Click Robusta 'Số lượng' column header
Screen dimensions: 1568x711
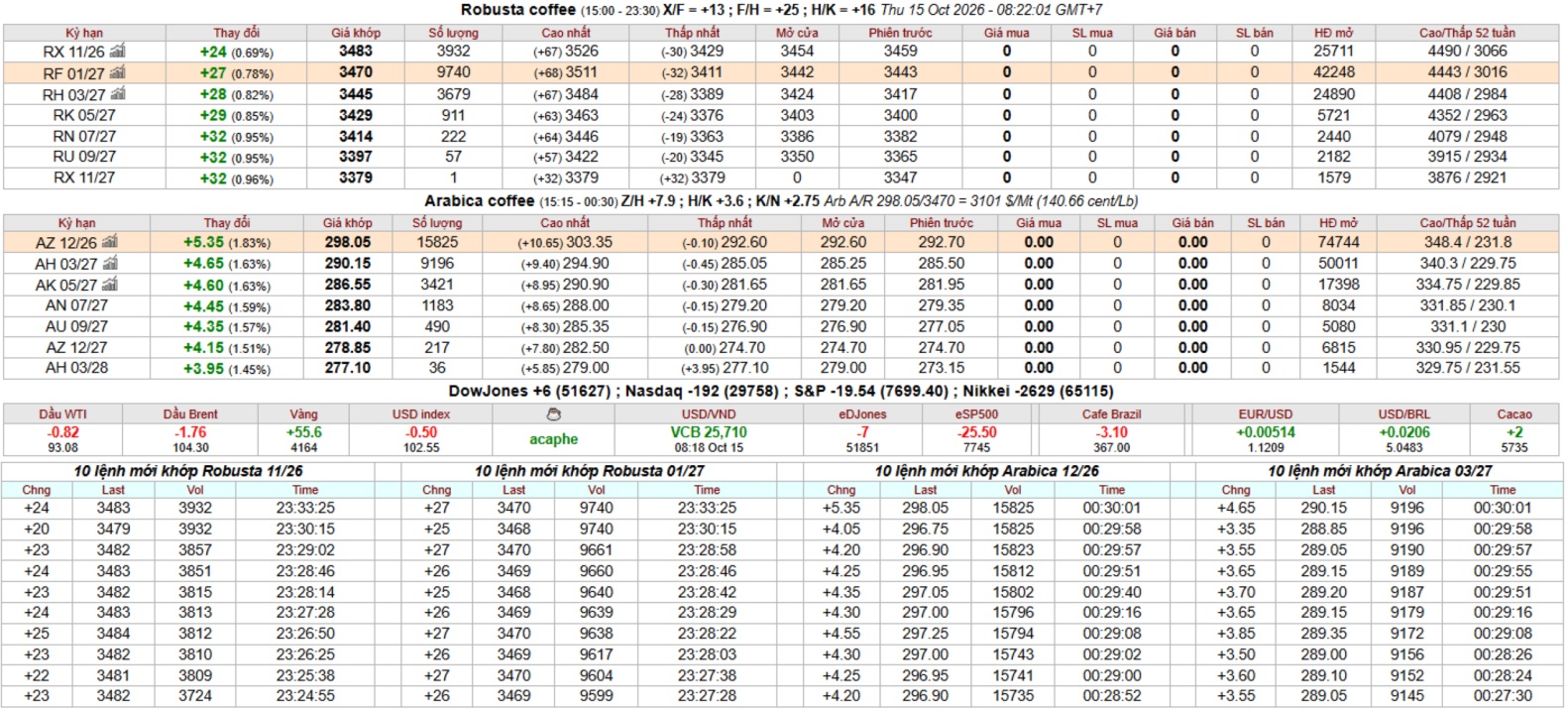[x=453, y=33]
